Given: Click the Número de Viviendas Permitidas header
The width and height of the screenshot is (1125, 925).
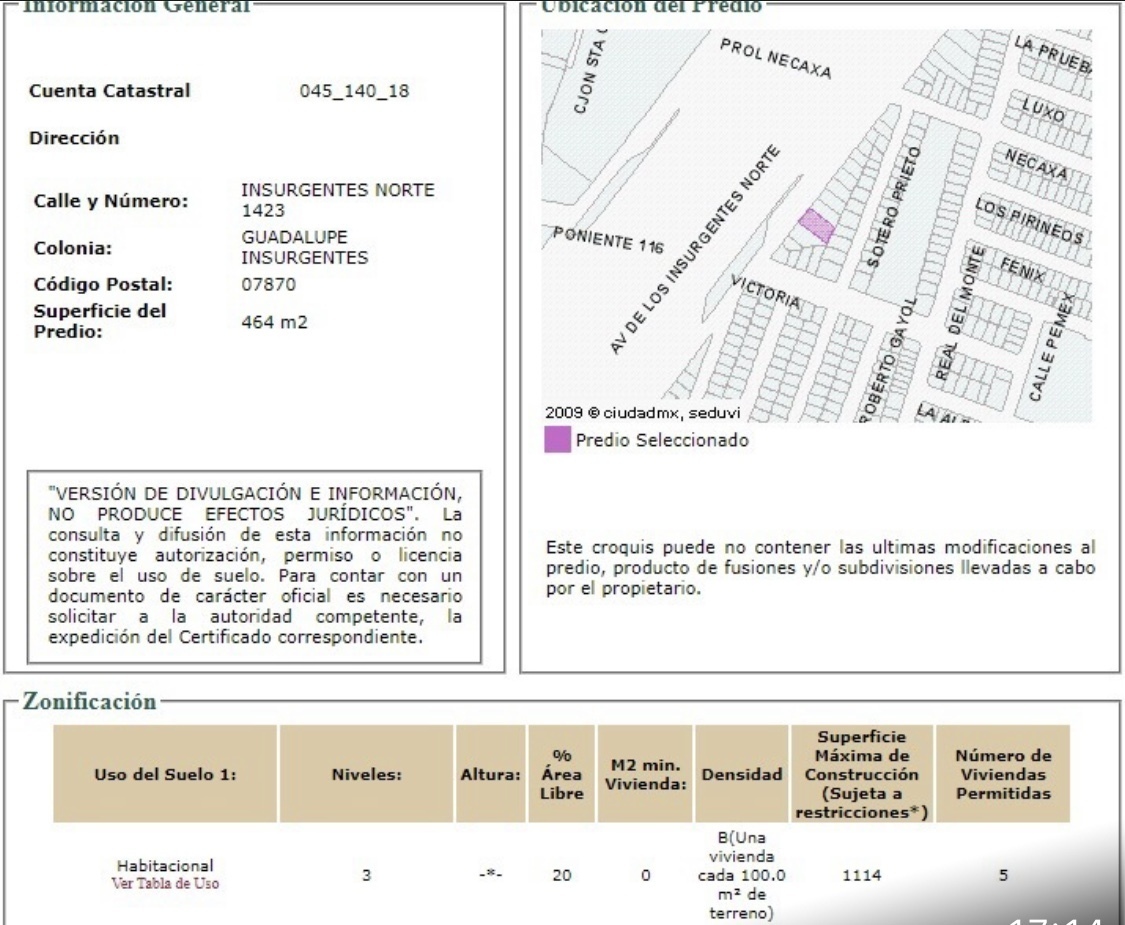Looking at the screenshot, I should (1003, 774).
